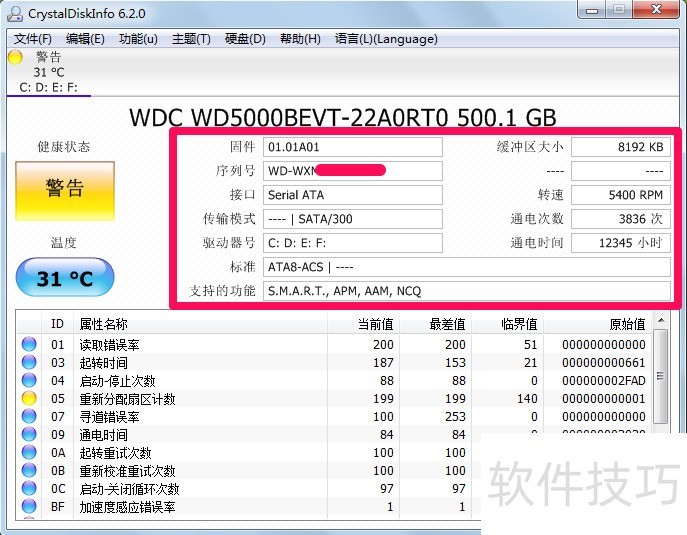Click the 原始值 column header
Image resolution: width=687 pixels, height=535 pixels.
pyautogui.click(x=598, y=324)
